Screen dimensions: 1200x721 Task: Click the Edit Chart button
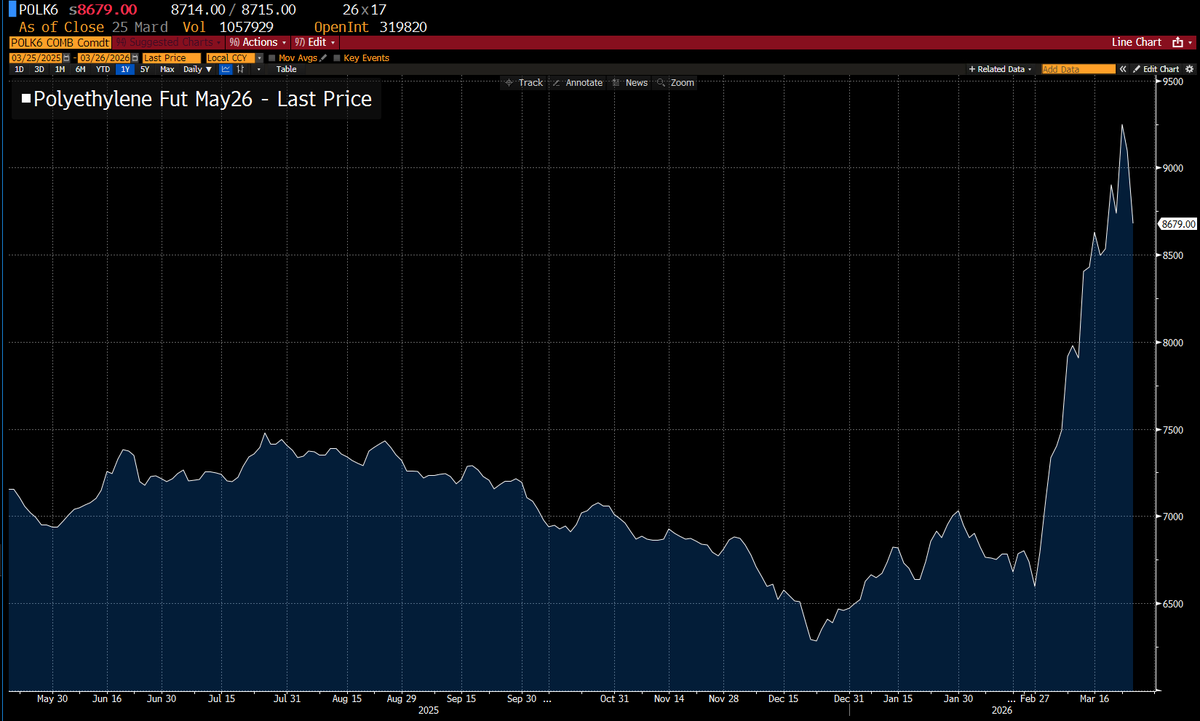[1155, 69]
